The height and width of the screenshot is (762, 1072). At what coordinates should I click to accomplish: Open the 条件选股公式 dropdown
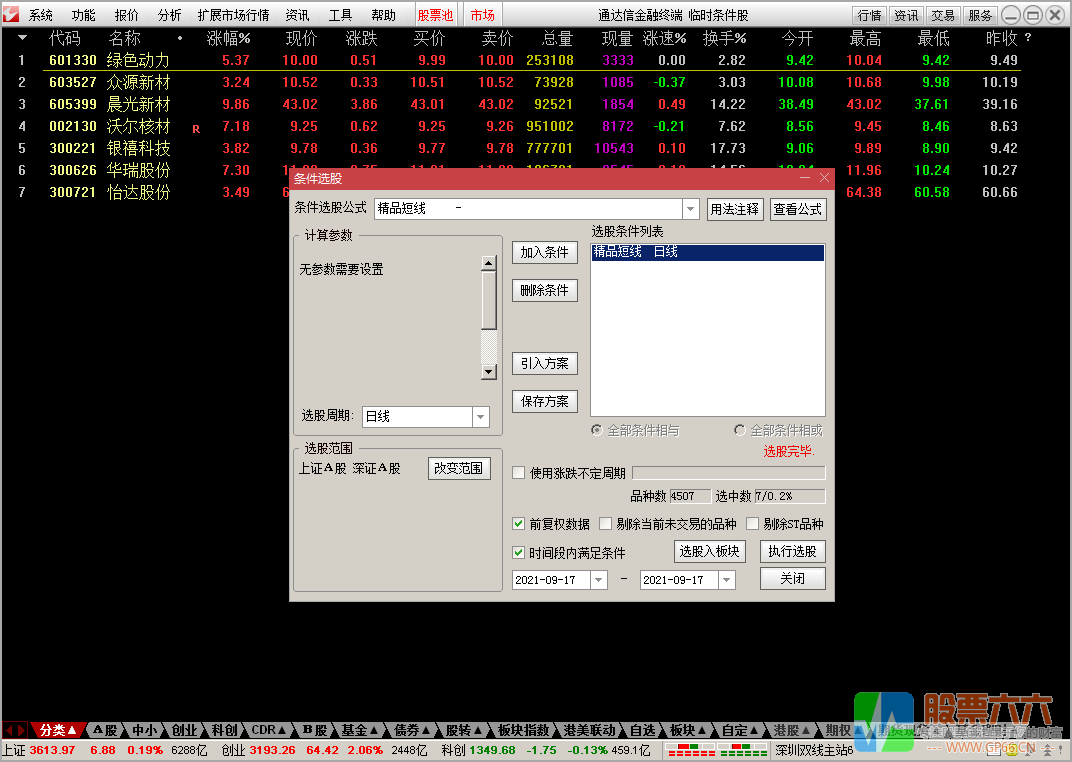click(691, 208)
